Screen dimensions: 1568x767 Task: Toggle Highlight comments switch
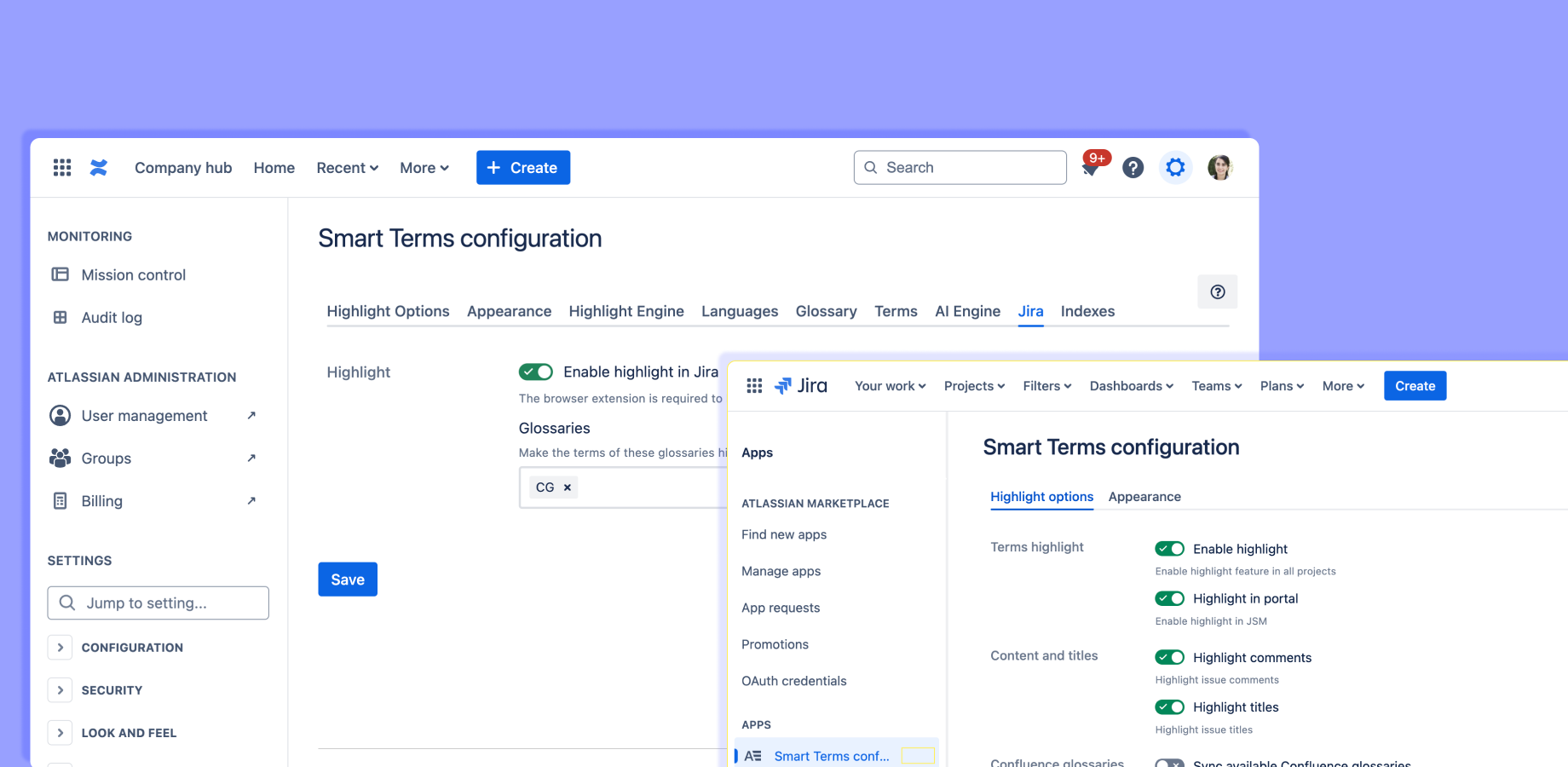[x=1169, y=657]
